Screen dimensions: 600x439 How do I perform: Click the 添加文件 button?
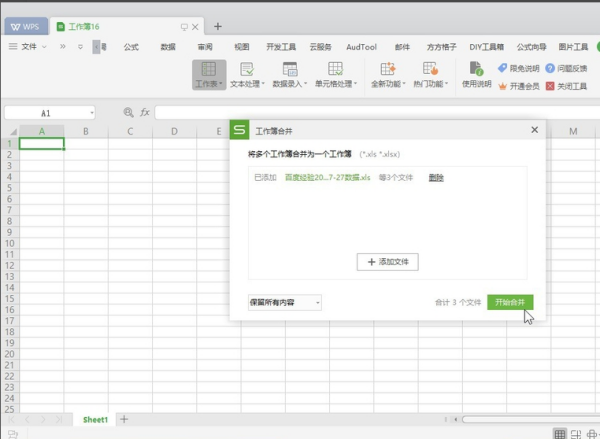[387, 261]
